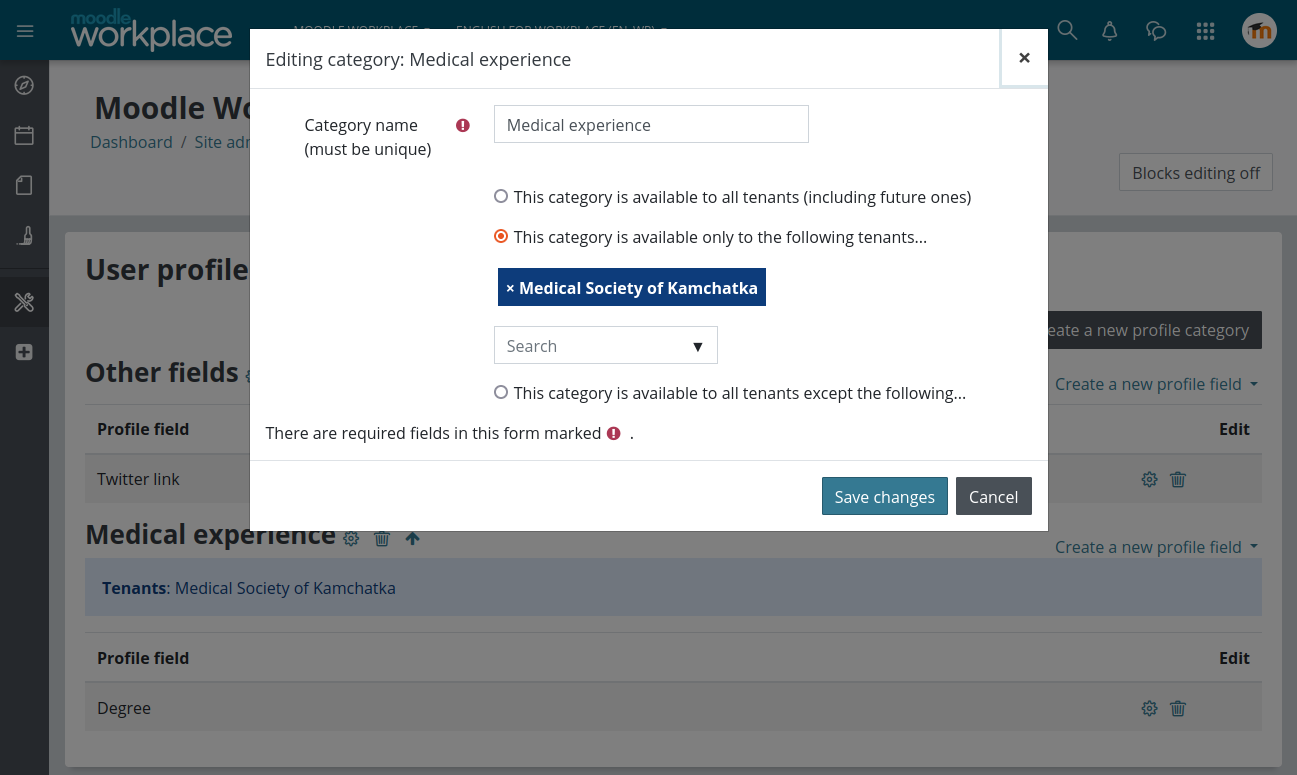Viewport: 1297px width, 775px height.
Task: Select all tenants except the following option
Action: 501,393
